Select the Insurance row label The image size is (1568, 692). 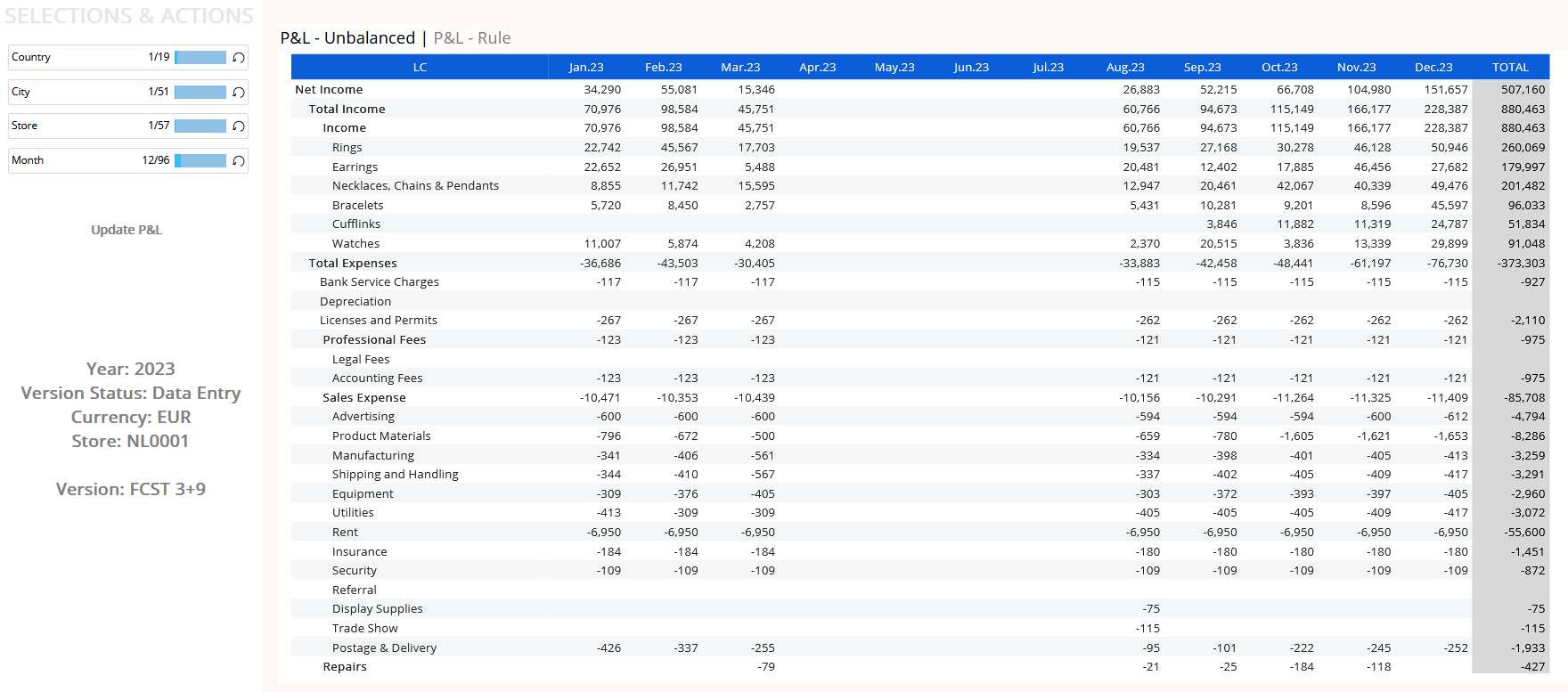pos(359,552)
